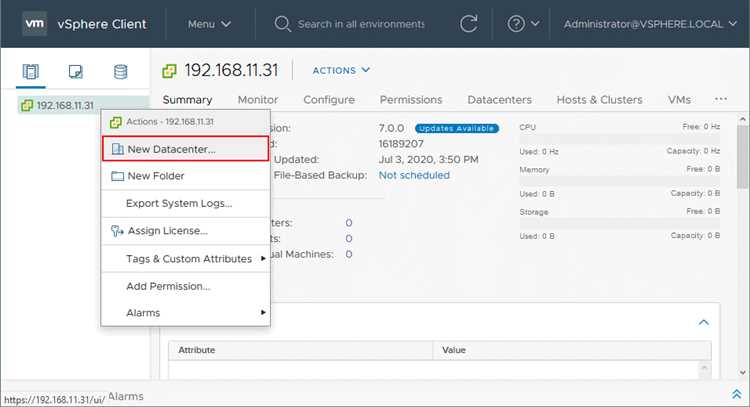The image size is (750, 407).
Task: Click the clusters count 0 link
Action: click(349, 223)
